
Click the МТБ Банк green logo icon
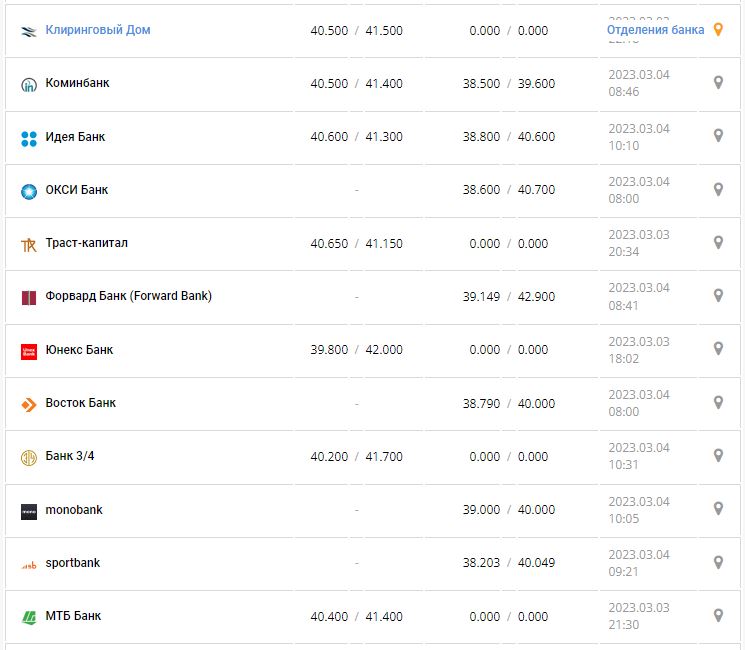point(28,617)
